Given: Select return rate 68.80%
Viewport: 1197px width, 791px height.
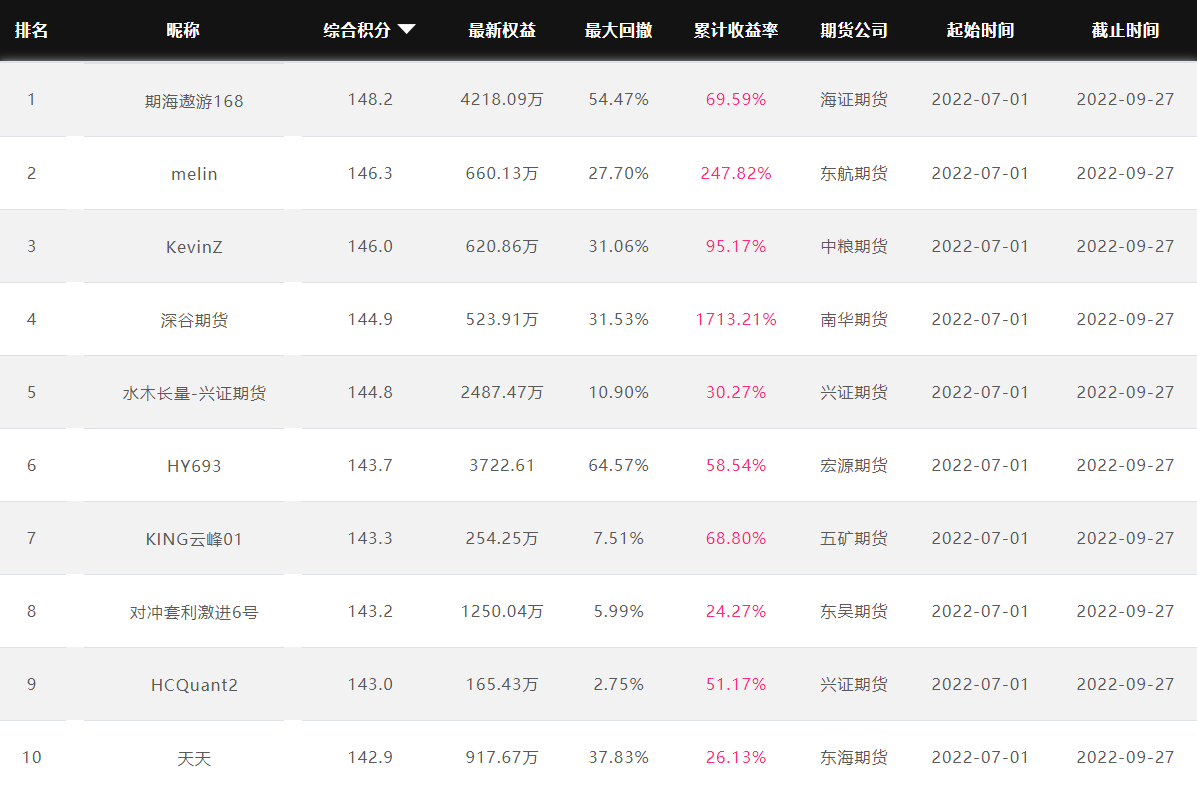Looking at the screenshot, I should 736,538.
